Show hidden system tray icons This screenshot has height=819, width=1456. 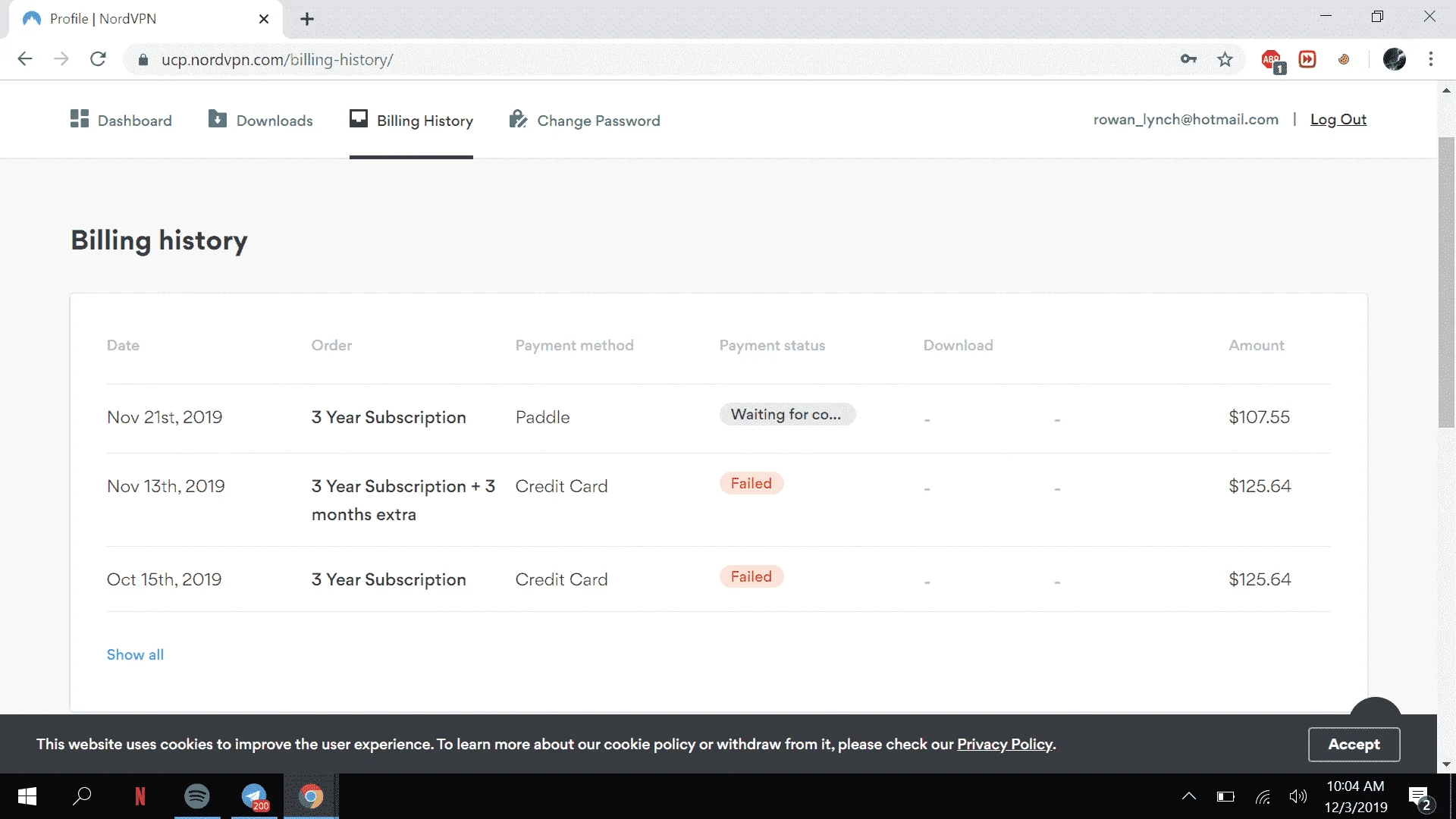click(x=1189, y=796)
